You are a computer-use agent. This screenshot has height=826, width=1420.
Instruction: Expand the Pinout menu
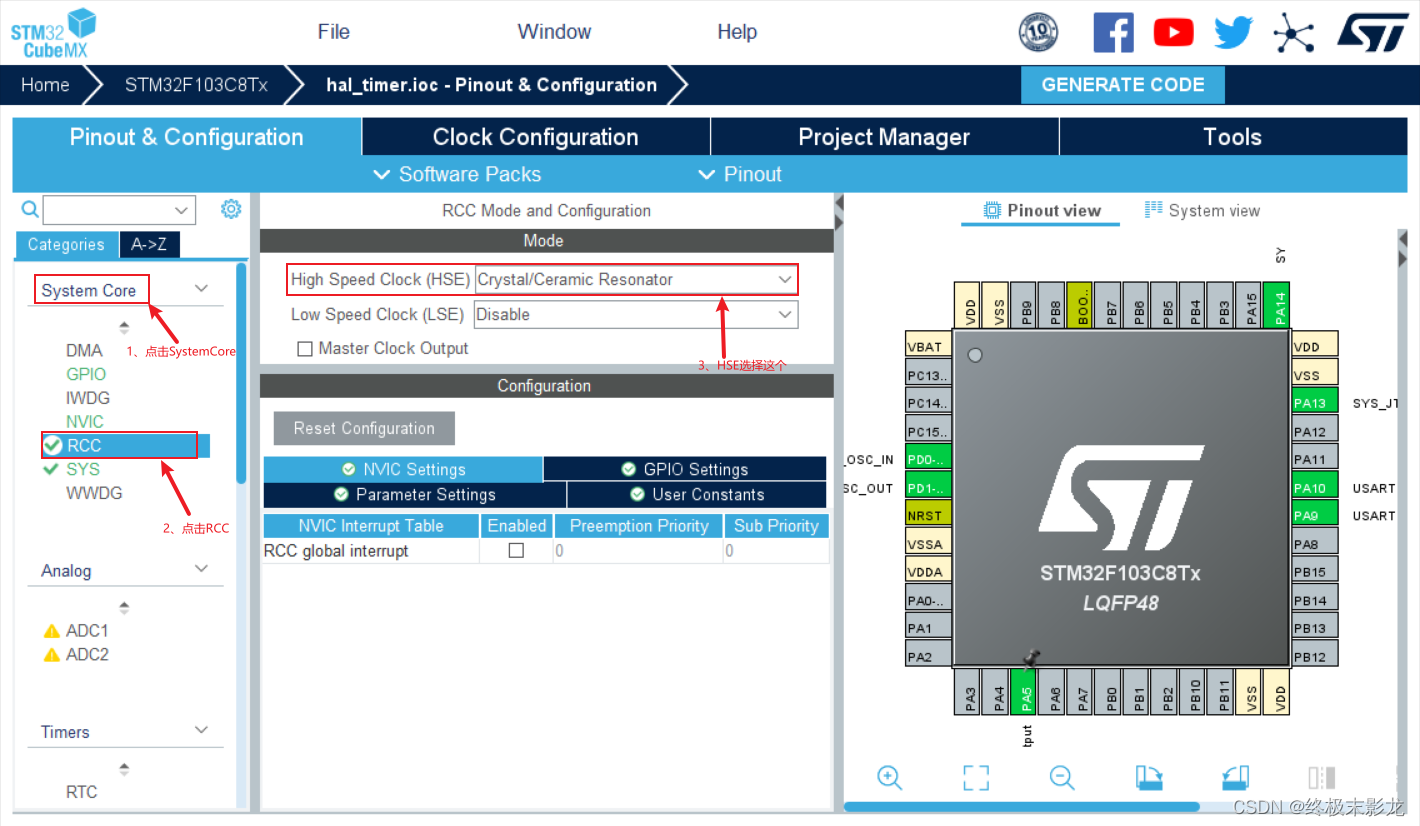click(740, 174)
